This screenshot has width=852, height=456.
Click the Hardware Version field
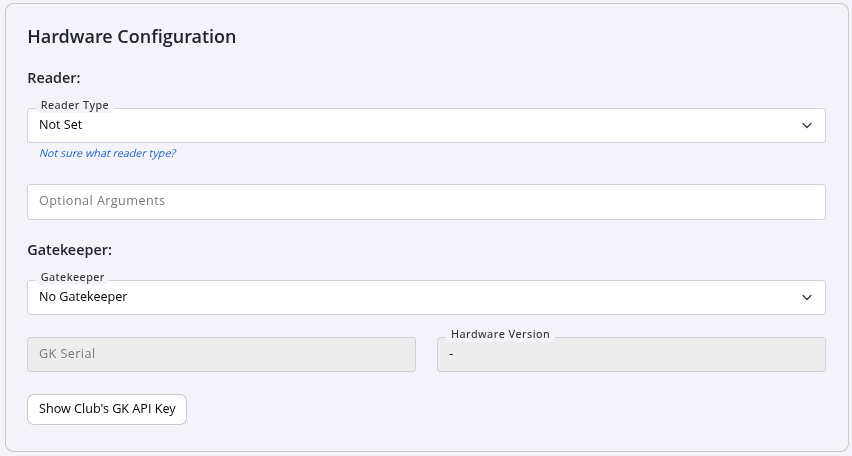tap(631, 354)
